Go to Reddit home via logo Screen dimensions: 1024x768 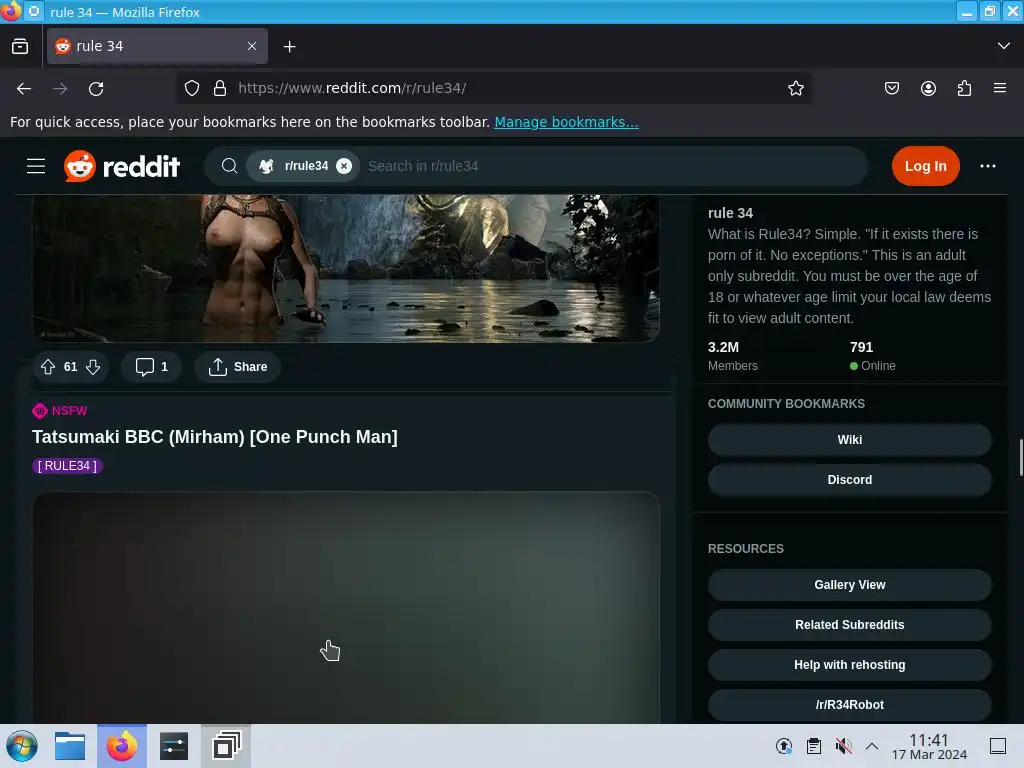[x=122, y=166]
